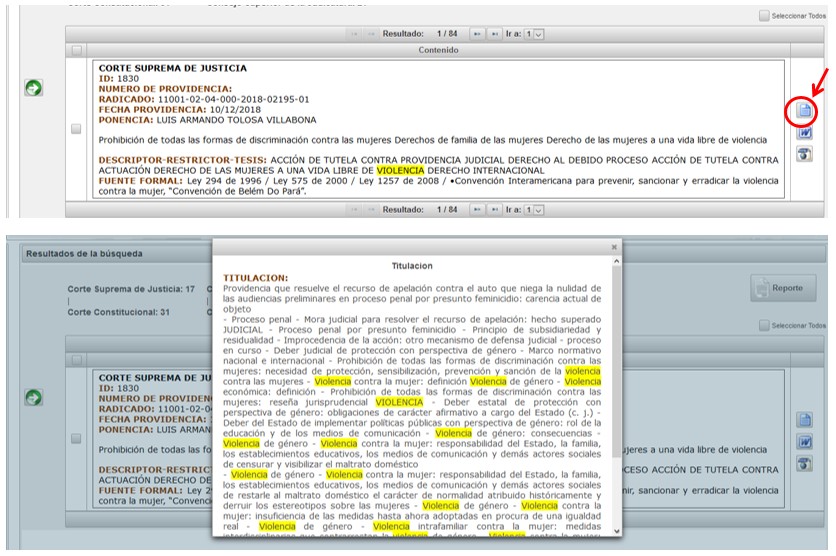
Task: Click bottom icon under Word icon, lower panel
Action: [x=804, y=463]
